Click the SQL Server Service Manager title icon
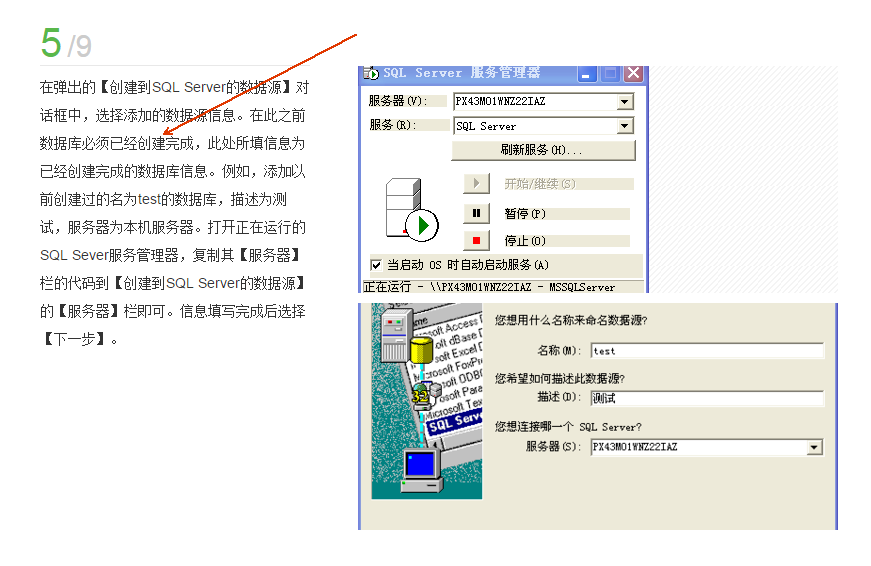Viewport: 871px width, 566px height. 371,73
